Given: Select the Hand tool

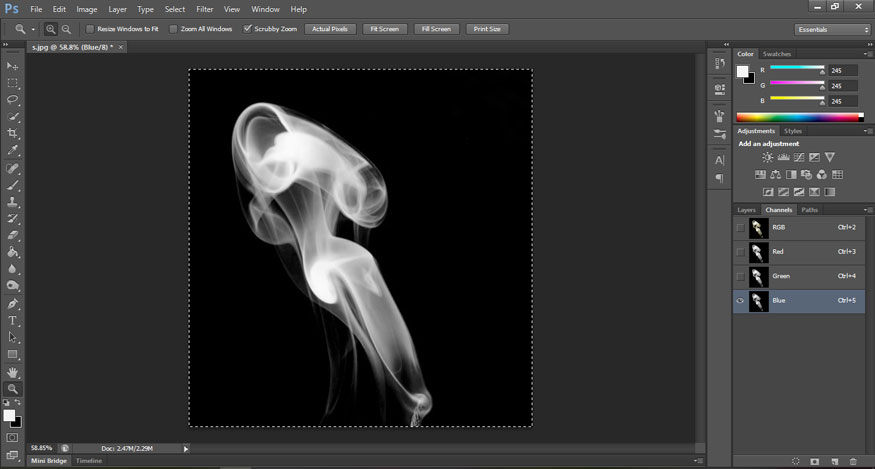Looking at the screenshot, I should pos(12,372).
